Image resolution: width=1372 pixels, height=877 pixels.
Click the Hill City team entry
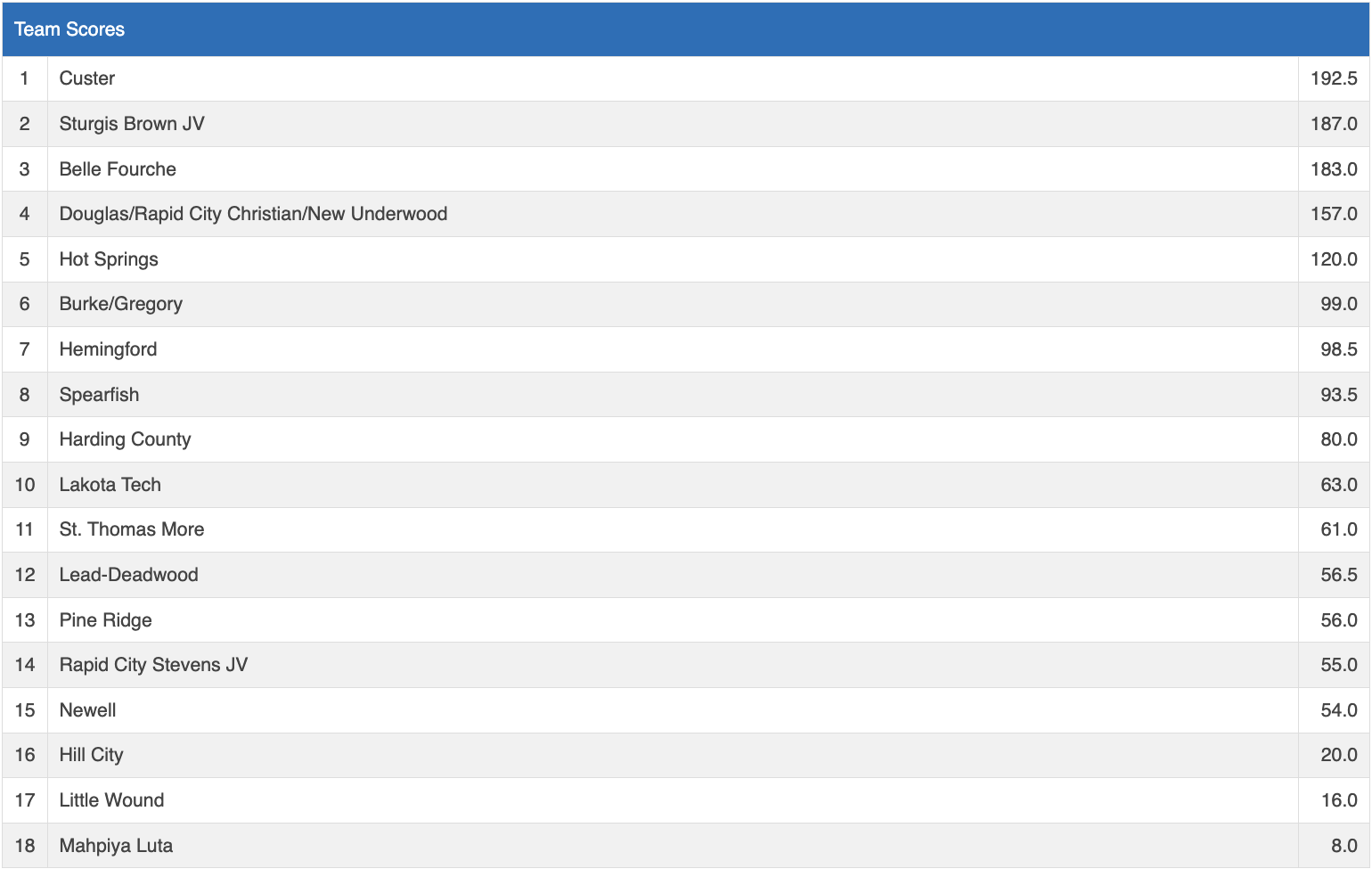91,755
